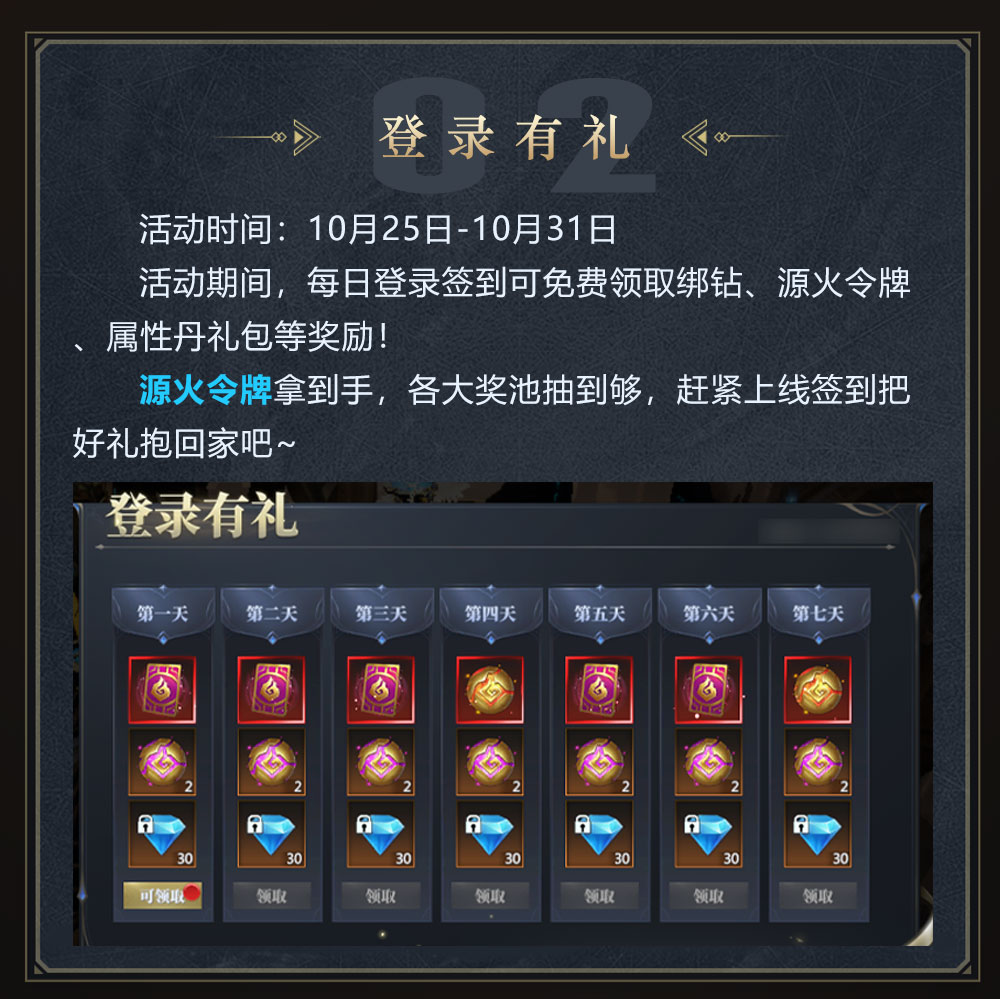
Task: Select the golden orb reward under 第四天
Action: [x=490, y=690]
